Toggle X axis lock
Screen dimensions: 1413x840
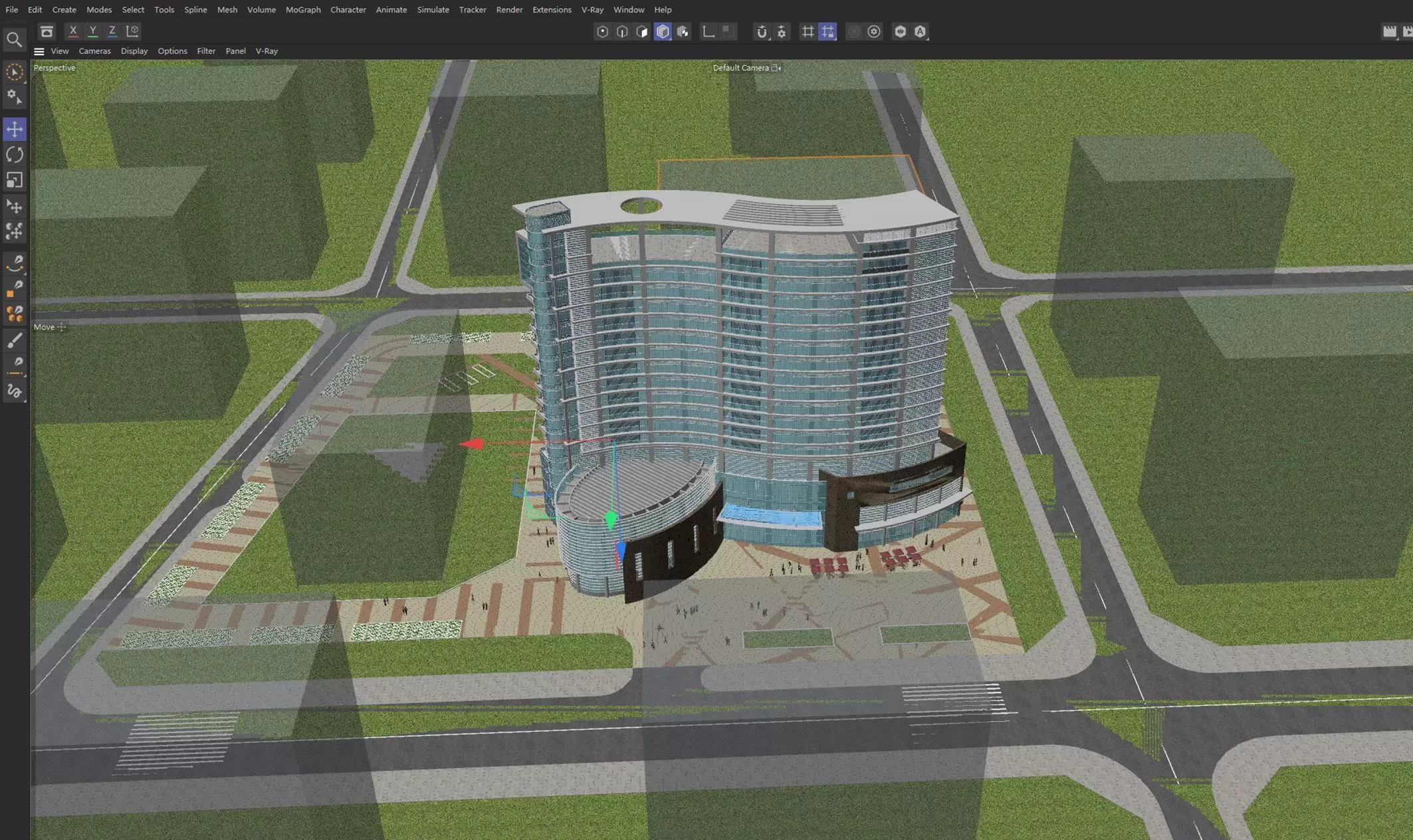pos(73,31)
